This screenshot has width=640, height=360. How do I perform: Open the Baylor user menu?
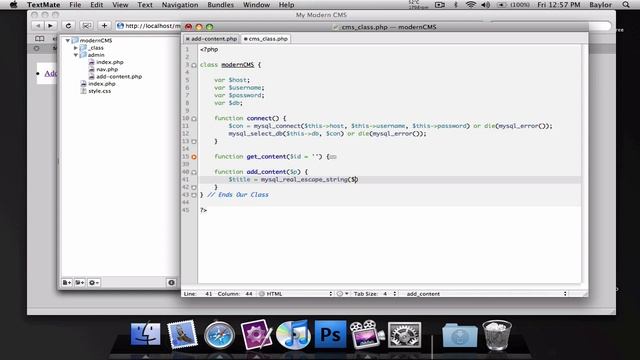coord(600,5)
